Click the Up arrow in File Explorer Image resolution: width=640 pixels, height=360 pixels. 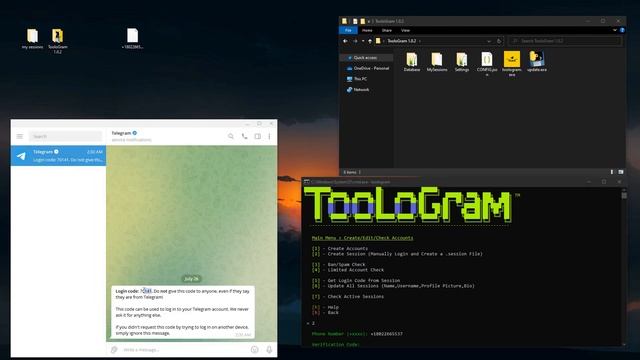[370, 41]
